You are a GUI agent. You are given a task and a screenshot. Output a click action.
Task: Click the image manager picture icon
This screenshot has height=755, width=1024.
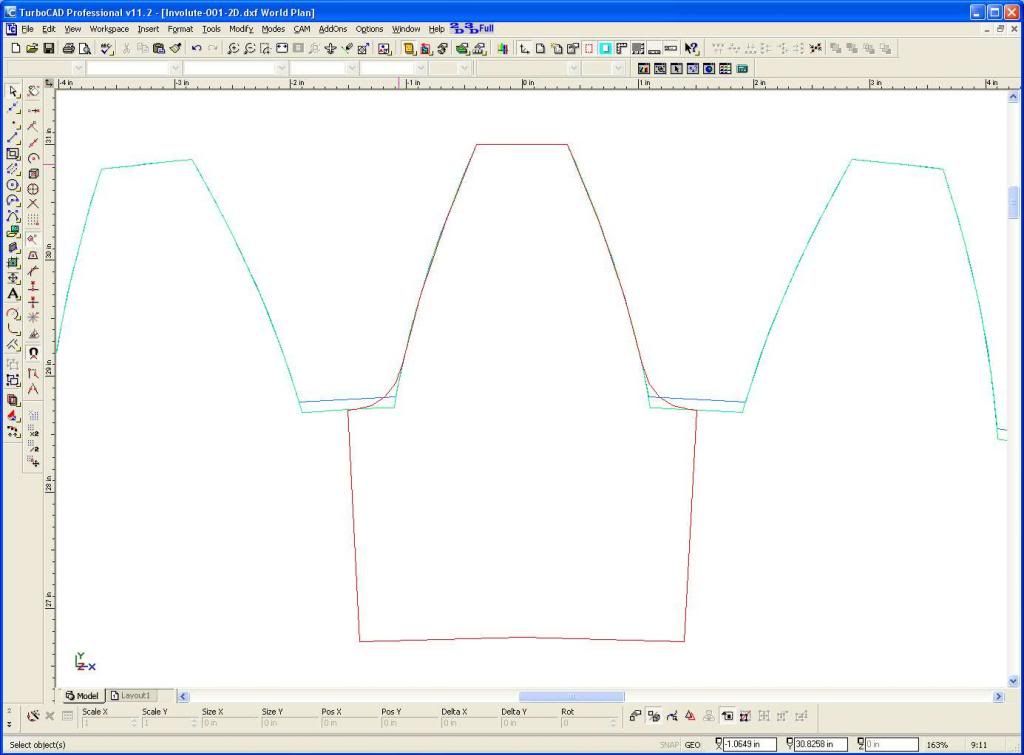coord(384,48)
